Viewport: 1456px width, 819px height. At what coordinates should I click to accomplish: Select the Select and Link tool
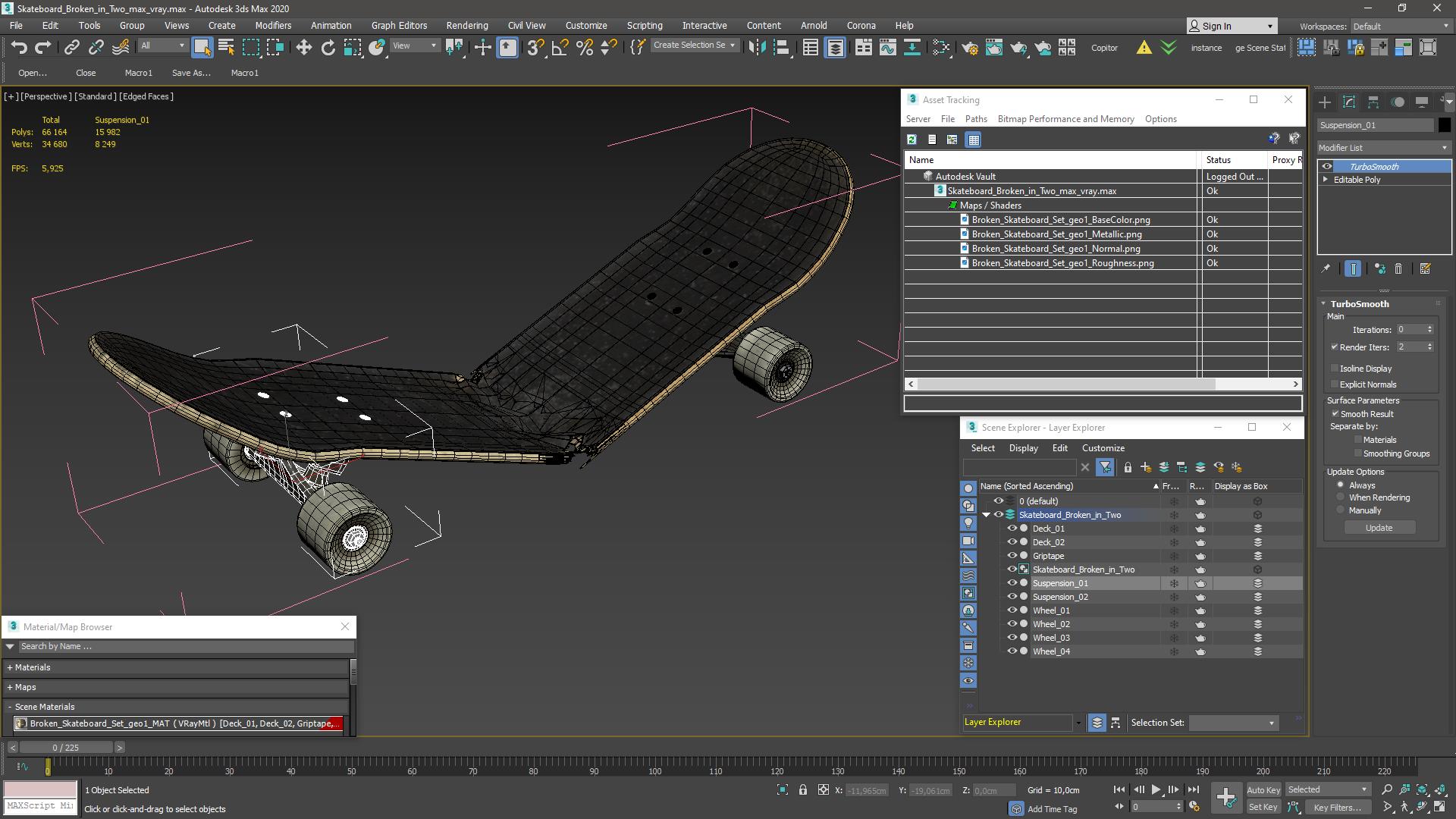pyautogui.click(x=71, y=47)
